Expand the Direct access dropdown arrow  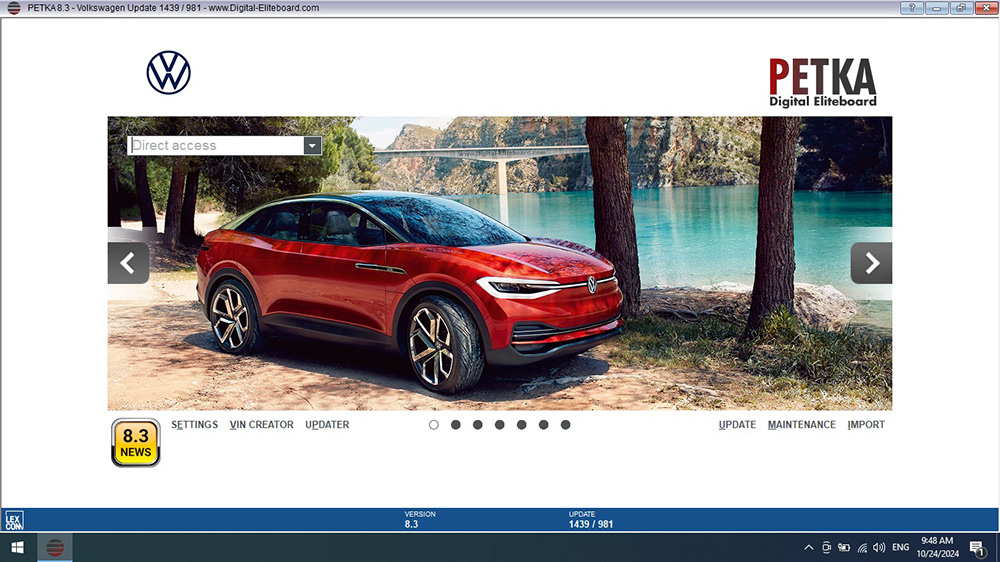pos(312,145)
